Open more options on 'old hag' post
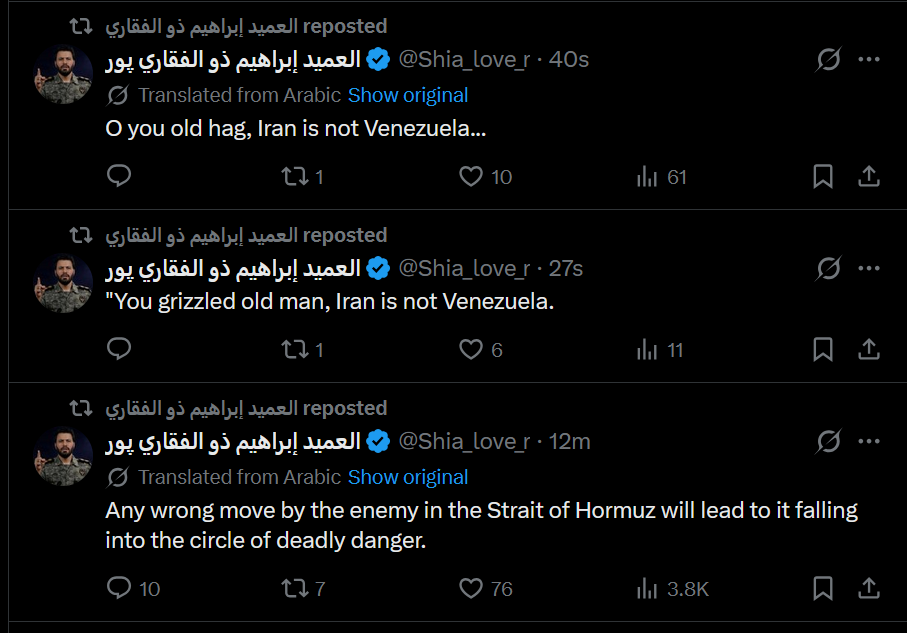Viewport: 907px width, 633px height. click(x=869, y=60)
